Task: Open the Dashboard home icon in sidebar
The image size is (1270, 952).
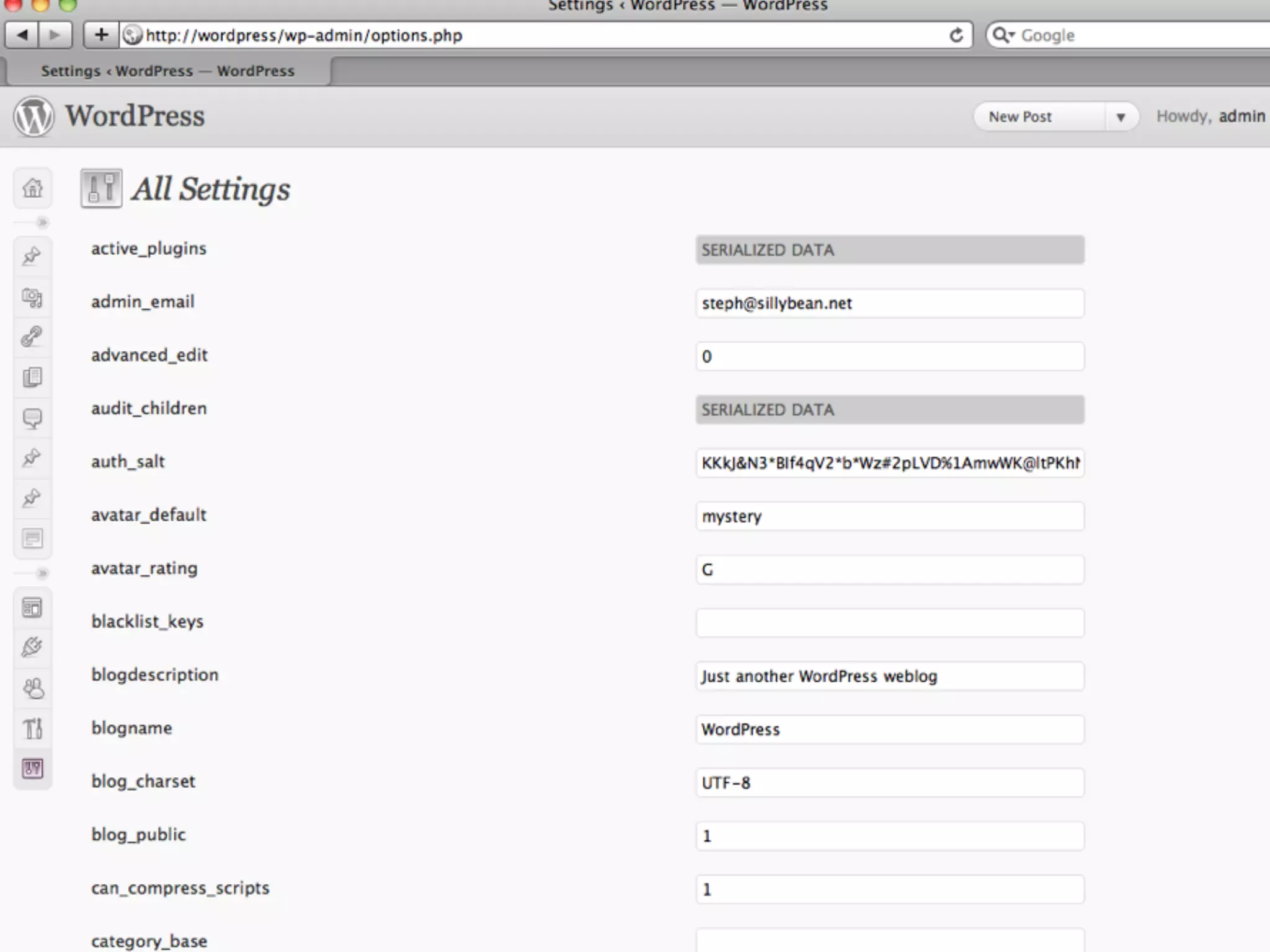Action: click(x=32, y=187)
